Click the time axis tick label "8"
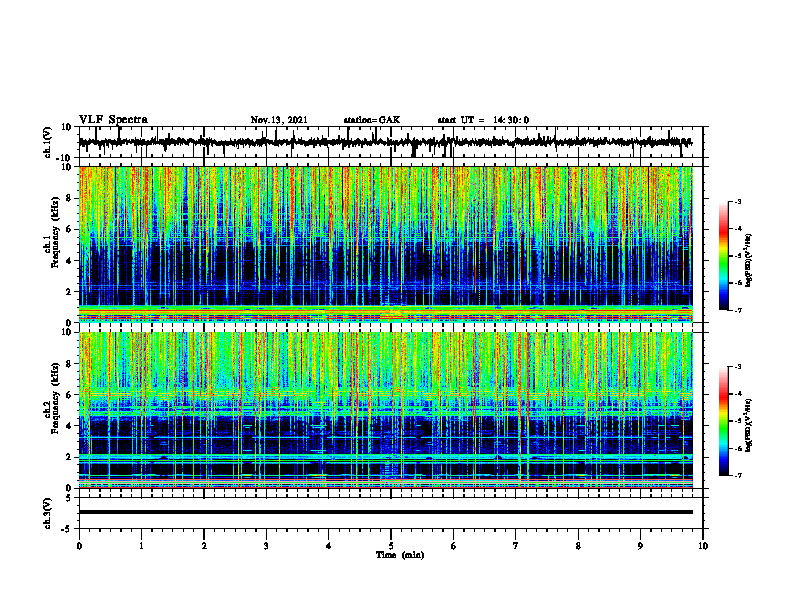This screenshot has height=612, width=792. pyautogui.click(x=578, y=546)
